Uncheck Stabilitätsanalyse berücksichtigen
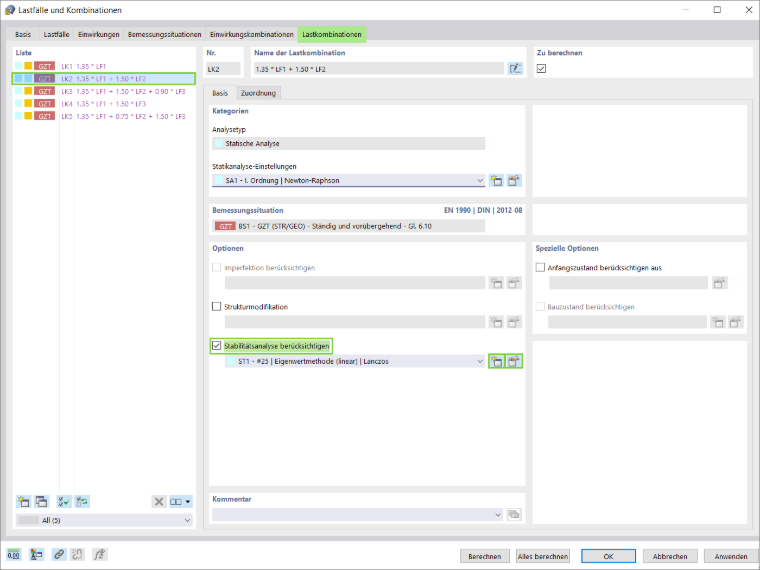Viewport: 760px width, 570px height. click(217, 346)
